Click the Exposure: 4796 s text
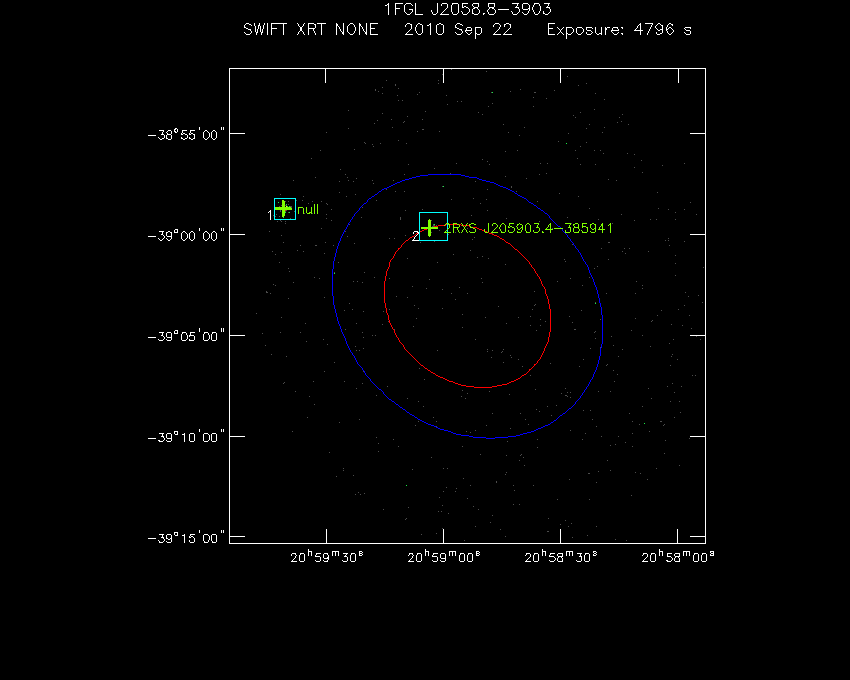The width and height of the screenshot is (850, 680). pos(619,29)
